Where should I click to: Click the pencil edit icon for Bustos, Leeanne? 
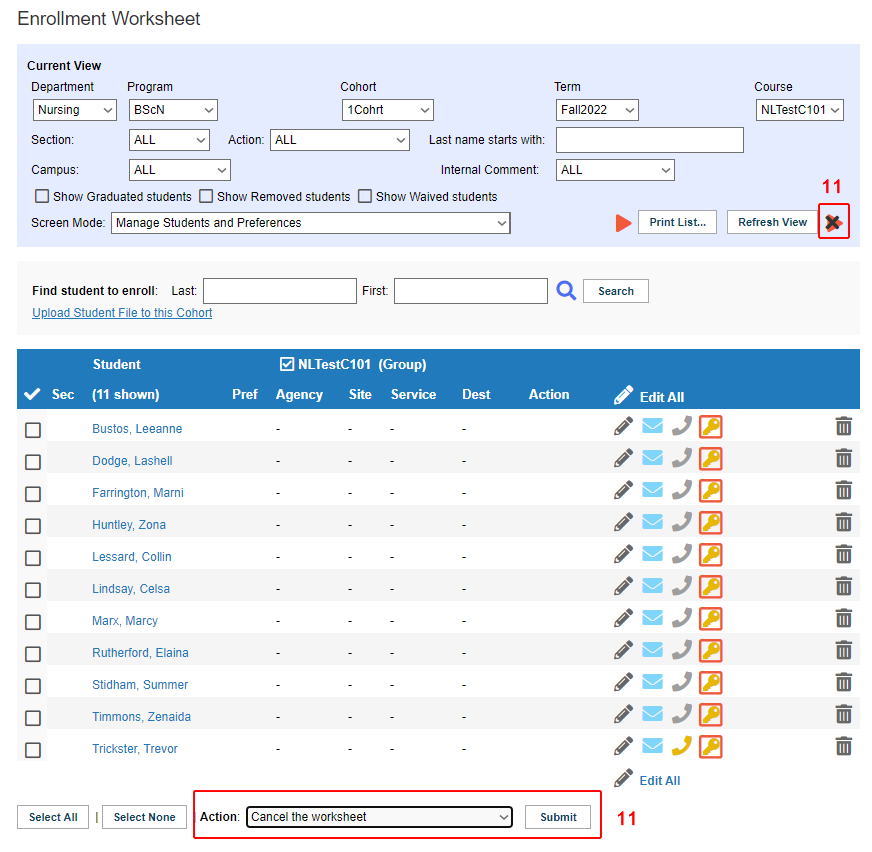(623, 427)
